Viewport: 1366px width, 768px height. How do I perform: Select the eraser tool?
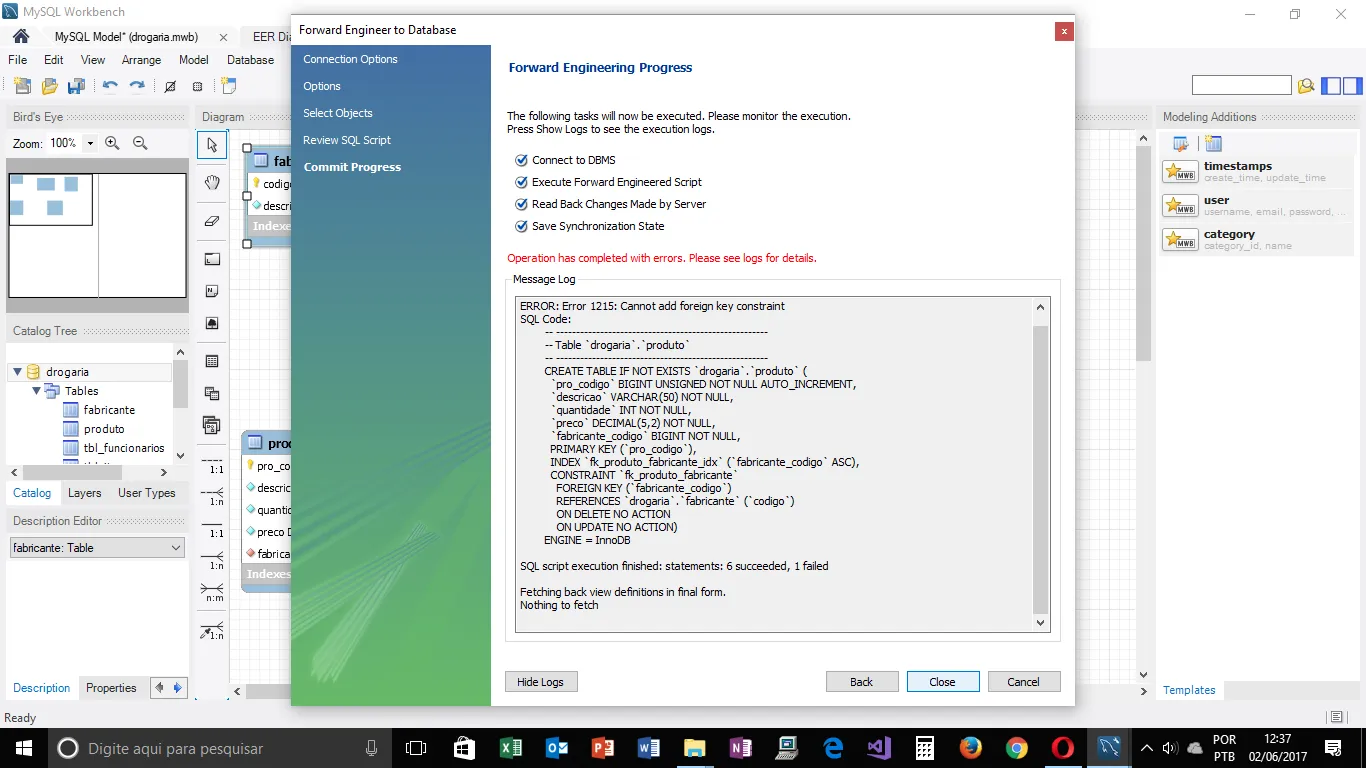(211, 221)
